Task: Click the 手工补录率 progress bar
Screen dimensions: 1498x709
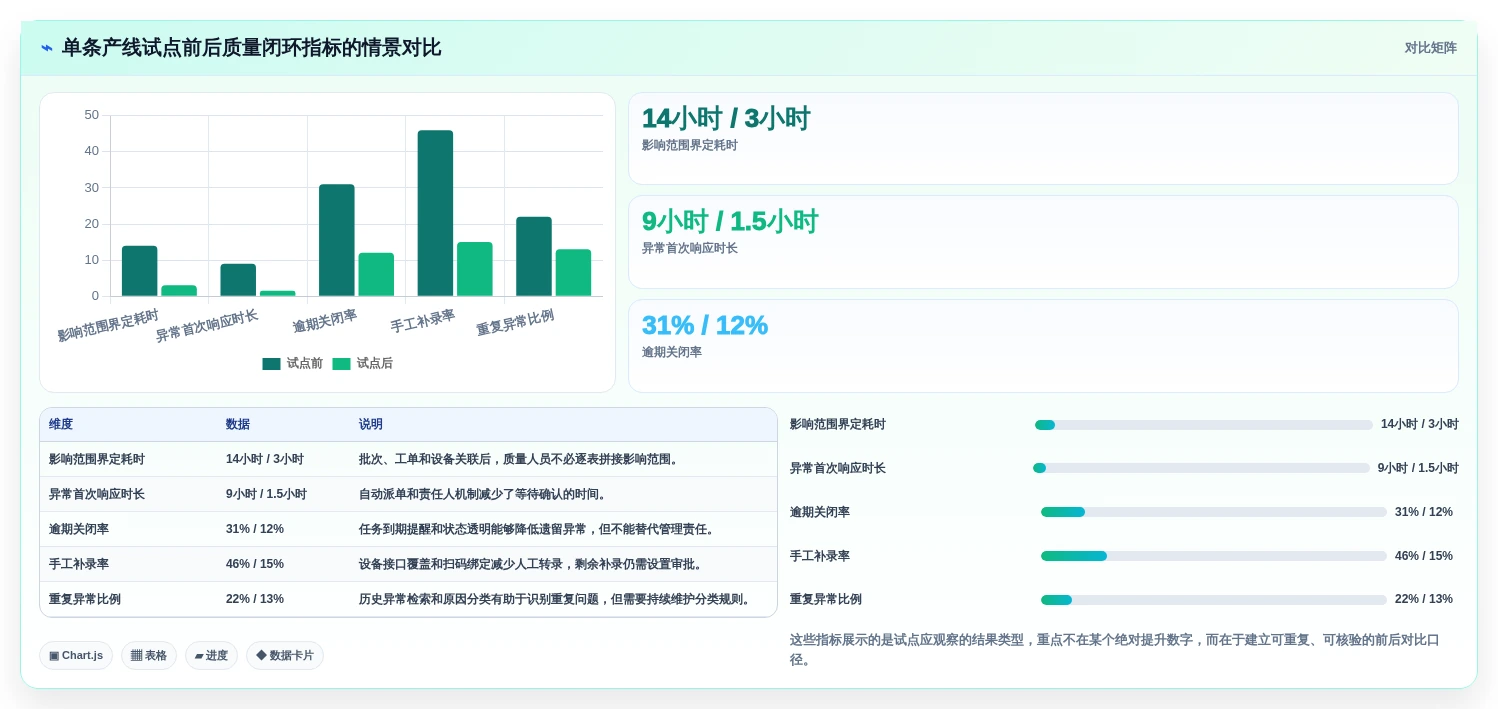Action: coord(1213,556)
